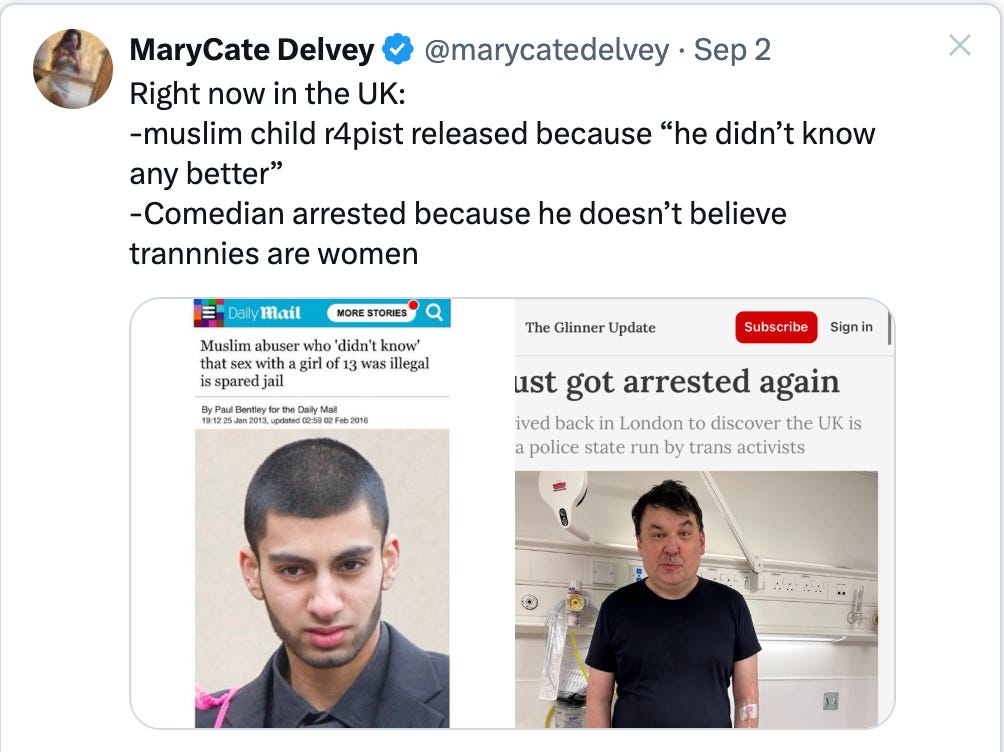Image resolution: width=1004 pixels, height=752 pixels.
Task: Dismiss the tweet with the X icon
Action: 959,45
